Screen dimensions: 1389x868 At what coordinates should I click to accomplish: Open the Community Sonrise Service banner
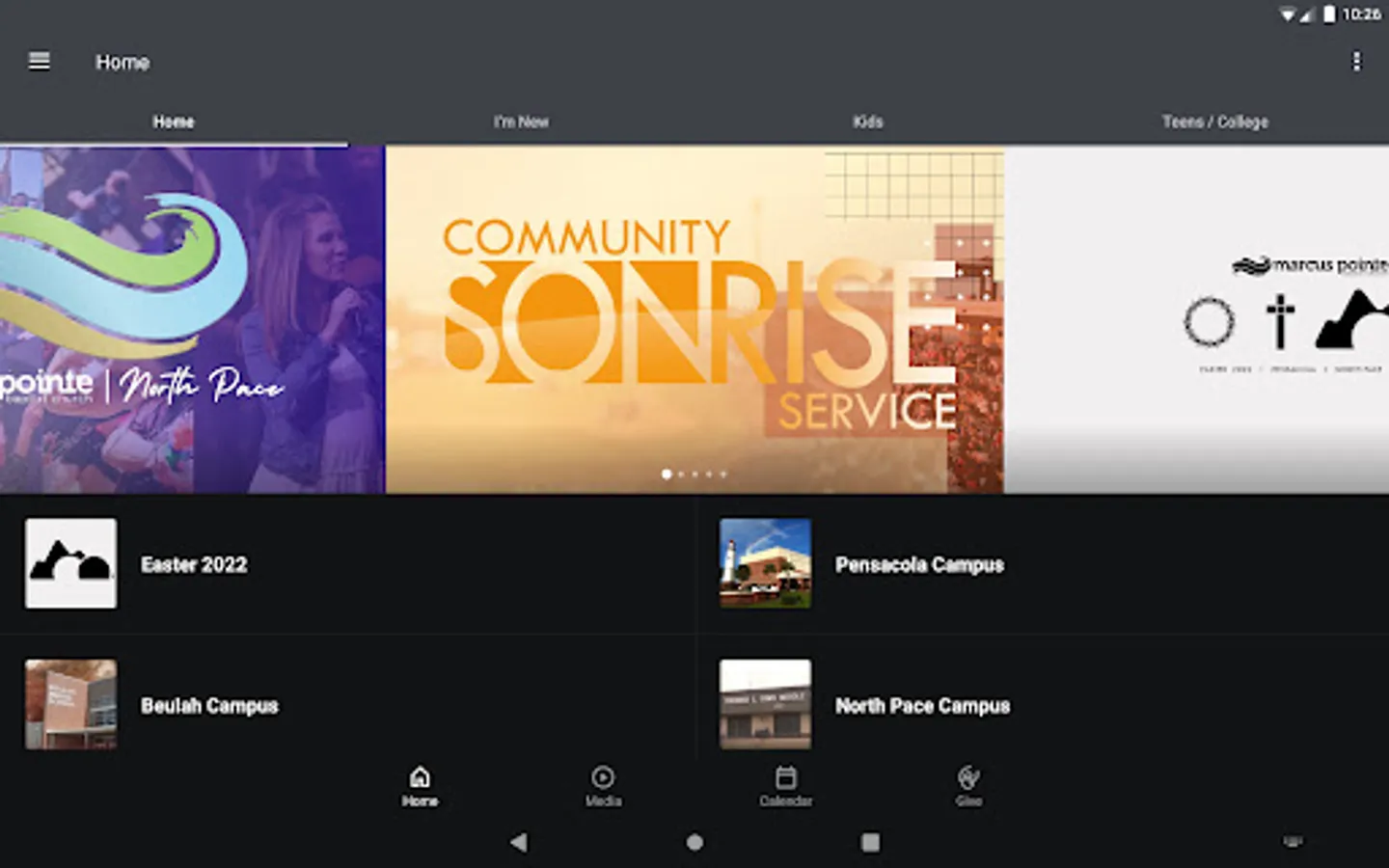[694, 319]
